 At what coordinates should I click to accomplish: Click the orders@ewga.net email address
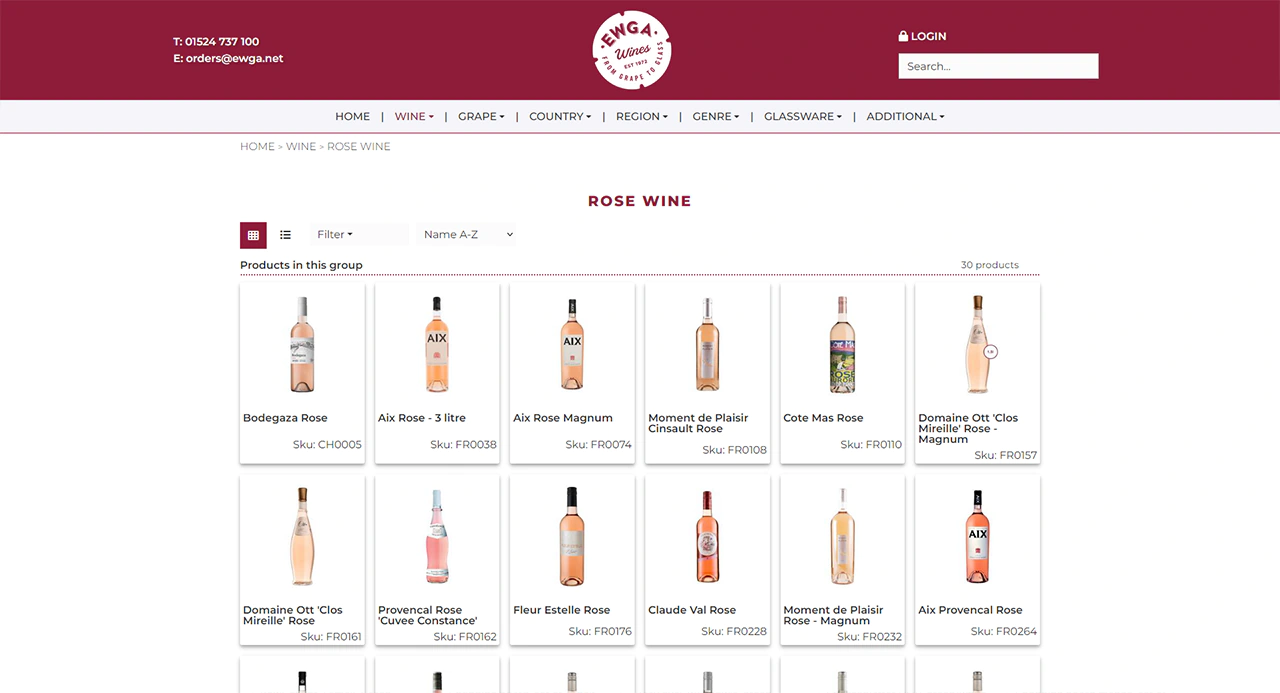[234, 58]
